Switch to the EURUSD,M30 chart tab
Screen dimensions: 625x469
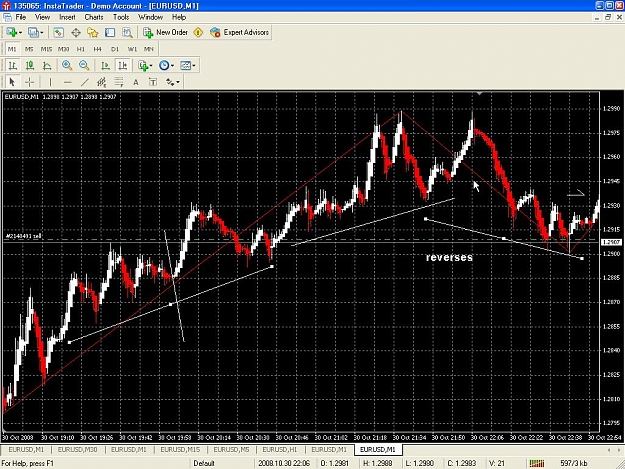point(77,449)
